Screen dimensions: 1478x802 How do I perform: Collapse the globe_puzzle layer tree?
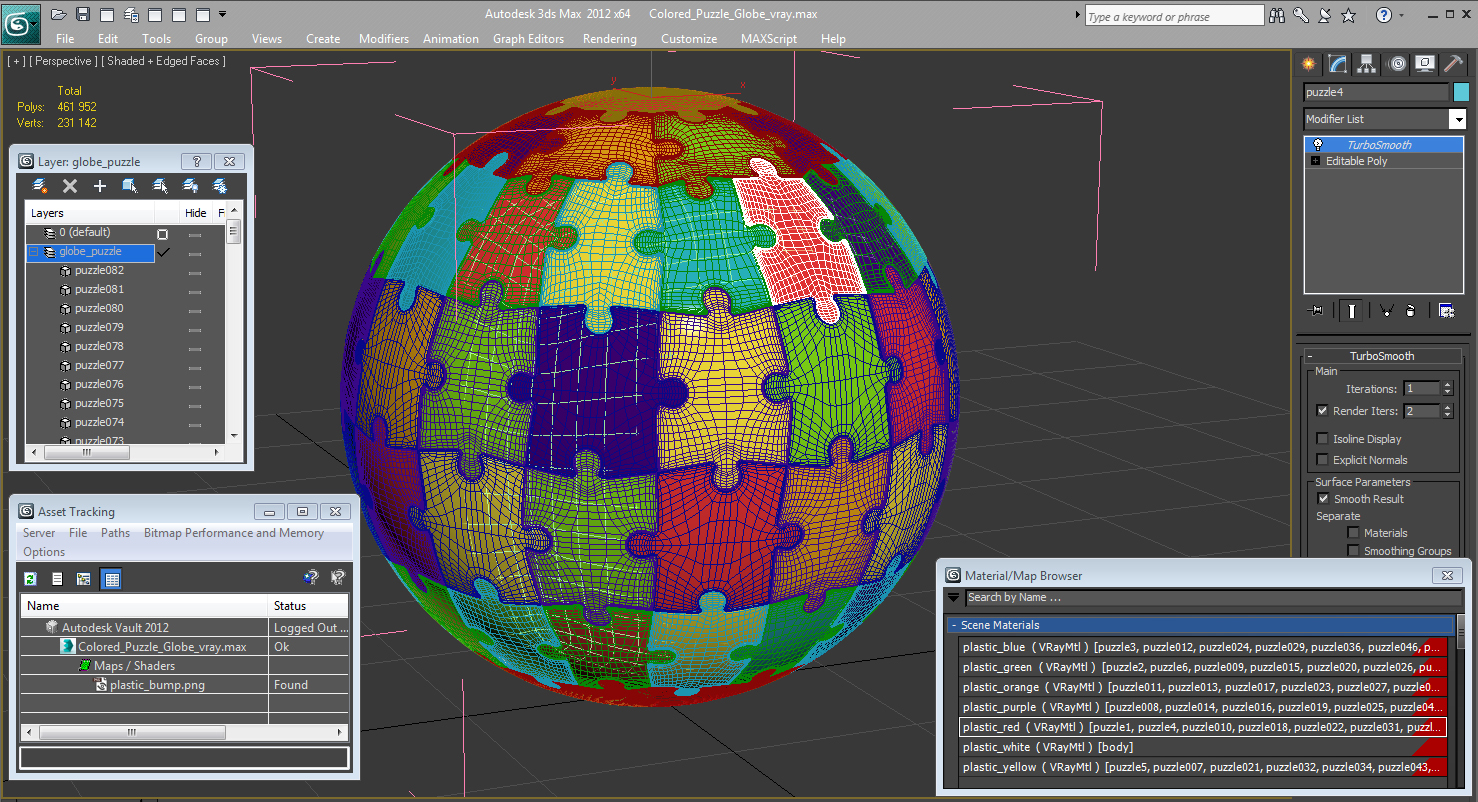click(x=34, y=252)
